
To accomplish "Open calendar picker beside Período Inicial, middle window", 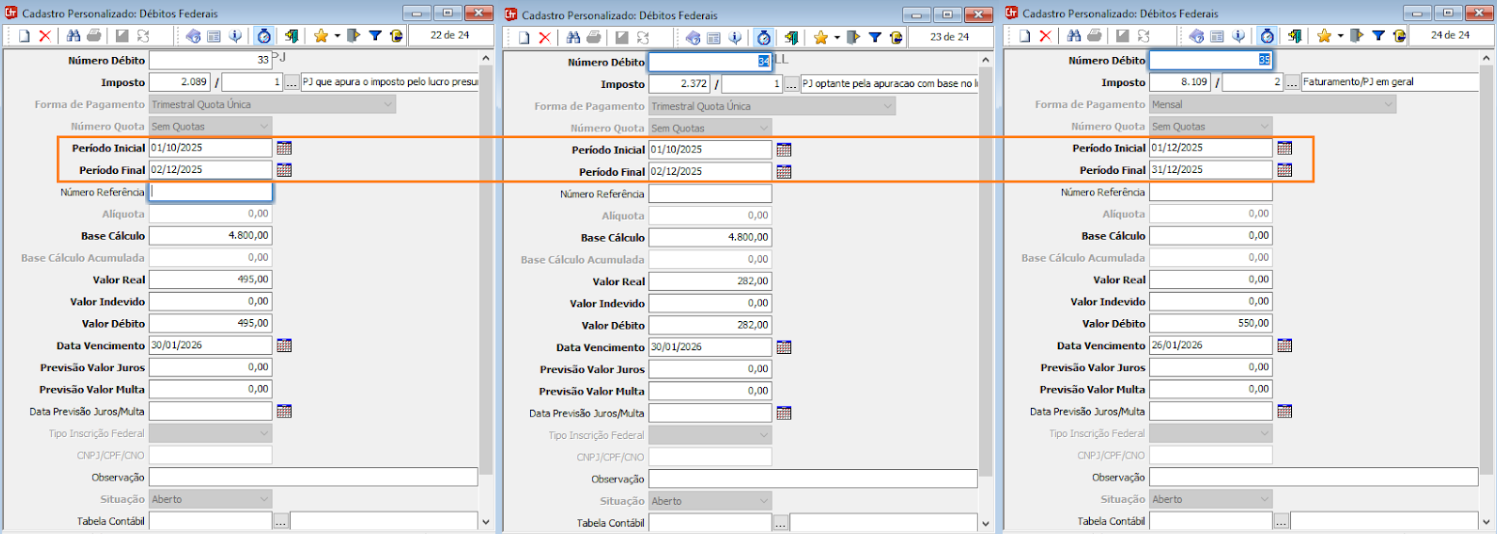I will [x=784, y=149].
